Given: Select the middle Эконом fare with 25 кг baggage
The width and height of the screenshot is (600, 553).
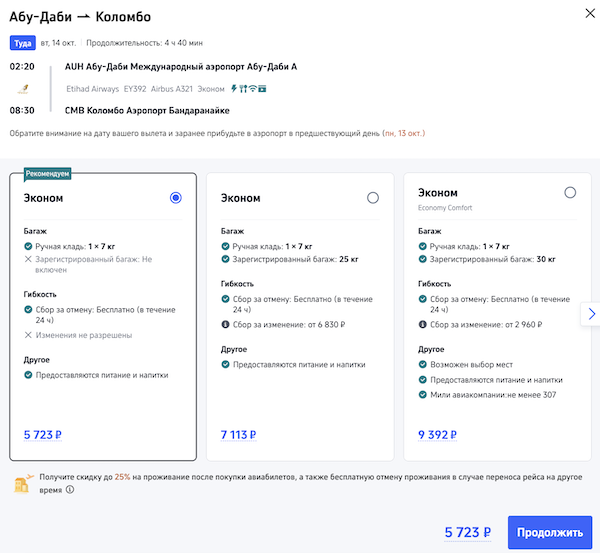Looking at the screenshot, I should click(373, 198).
